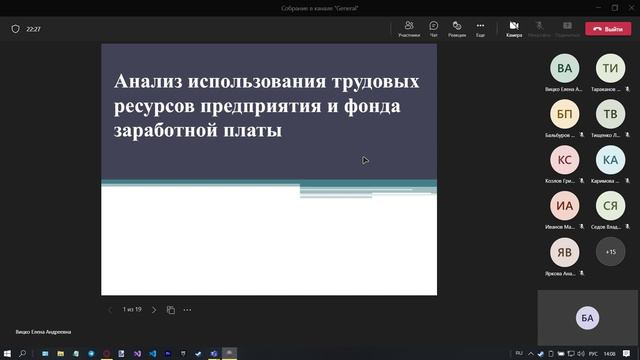This screenshot has width=640, height=360.
Task: Open Visual Studio Code from taskbar
Action: click(153, 353)
